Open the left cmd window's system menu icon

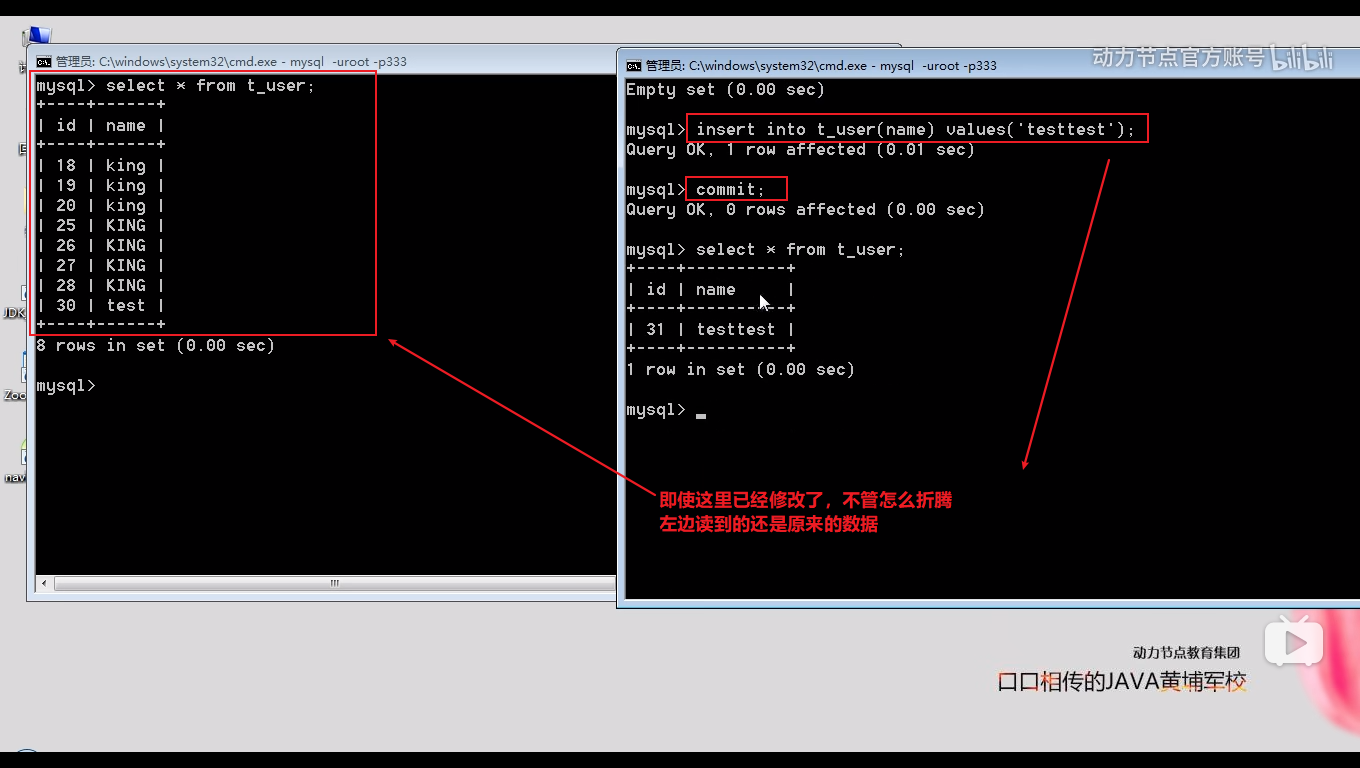point(44,61)
